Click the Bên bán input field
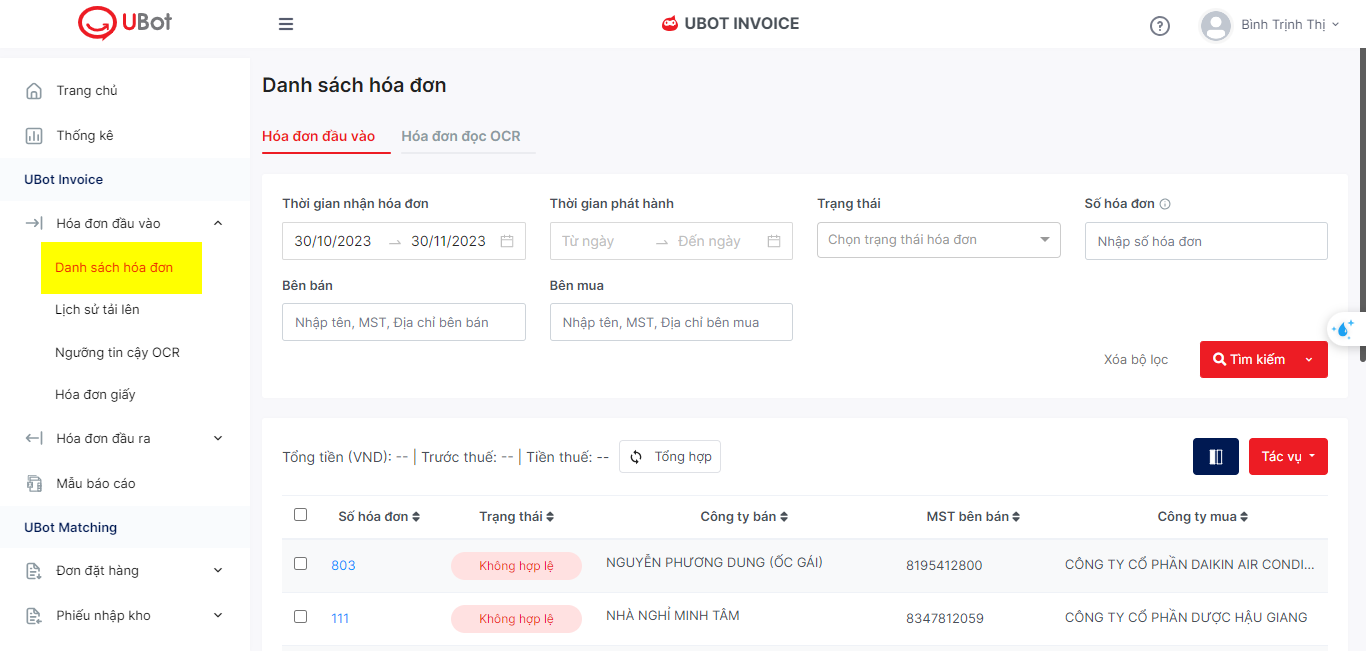Screen dimensions: 1366x651 (x=404, y=322)
